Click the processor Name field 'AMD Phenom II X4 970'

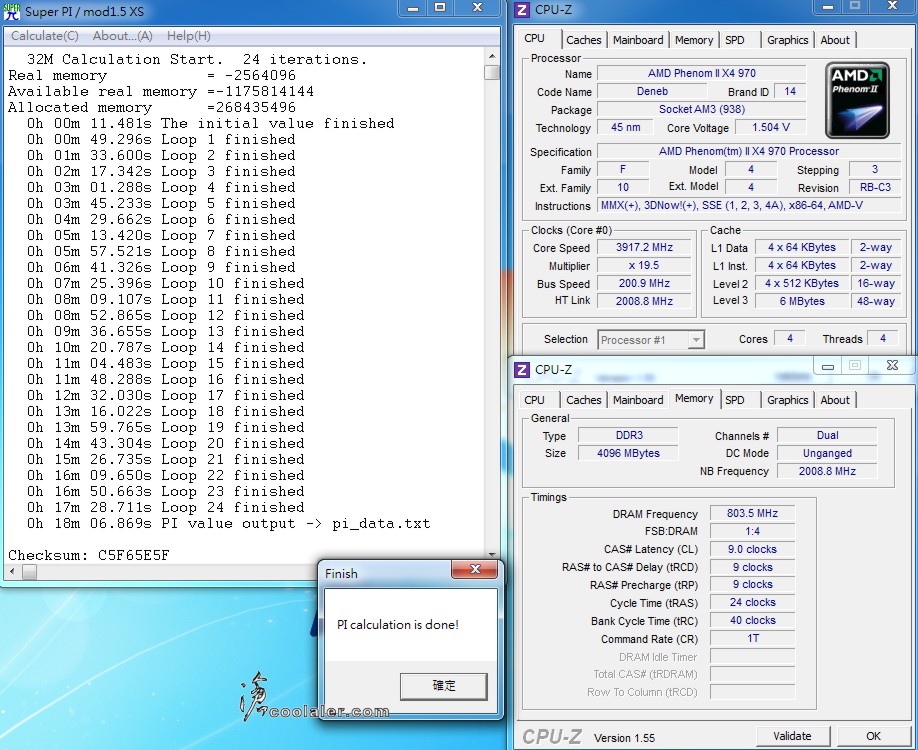click(x=701, y=73)
